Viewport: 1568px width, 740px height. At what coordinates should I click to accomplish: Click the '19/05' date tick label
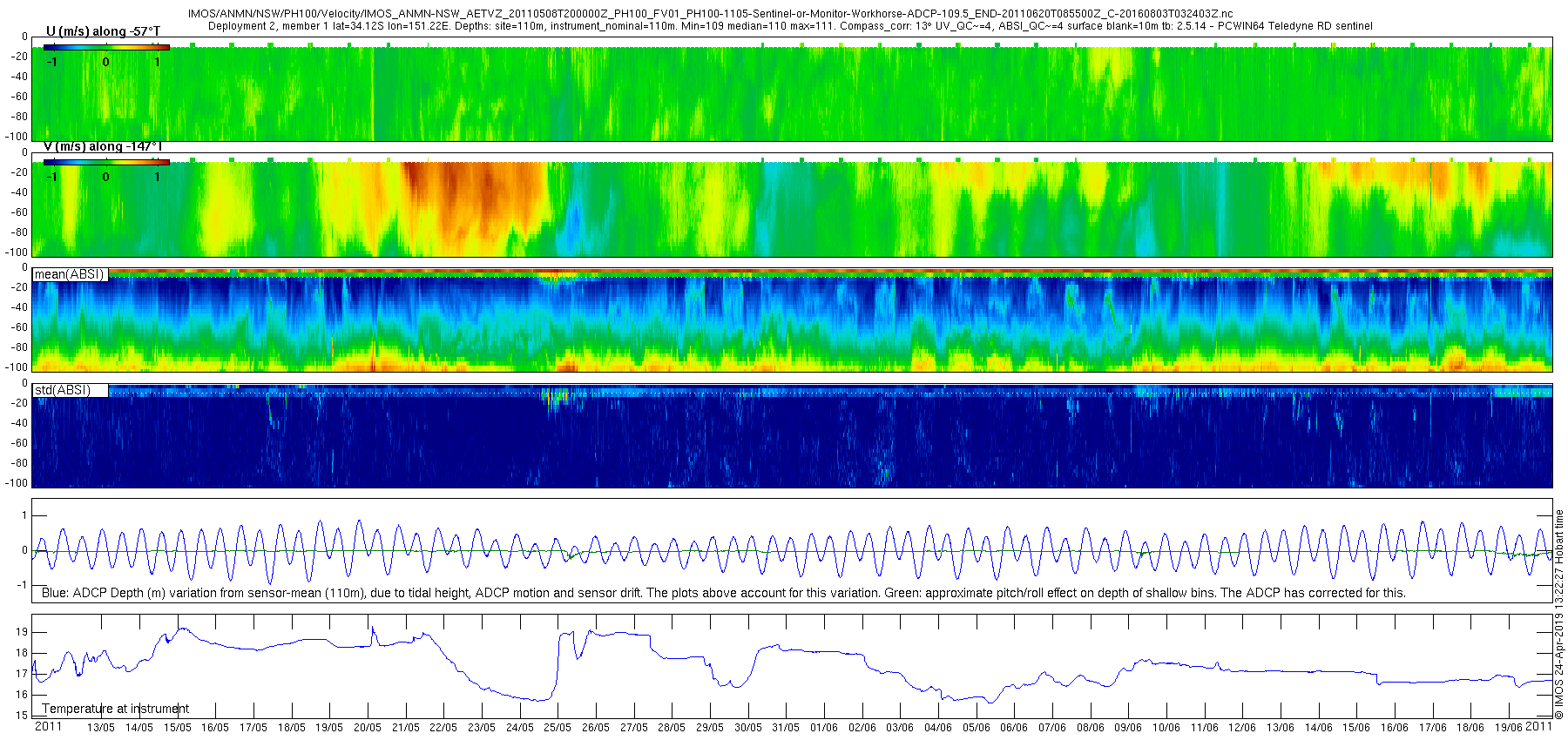[329, 728]
